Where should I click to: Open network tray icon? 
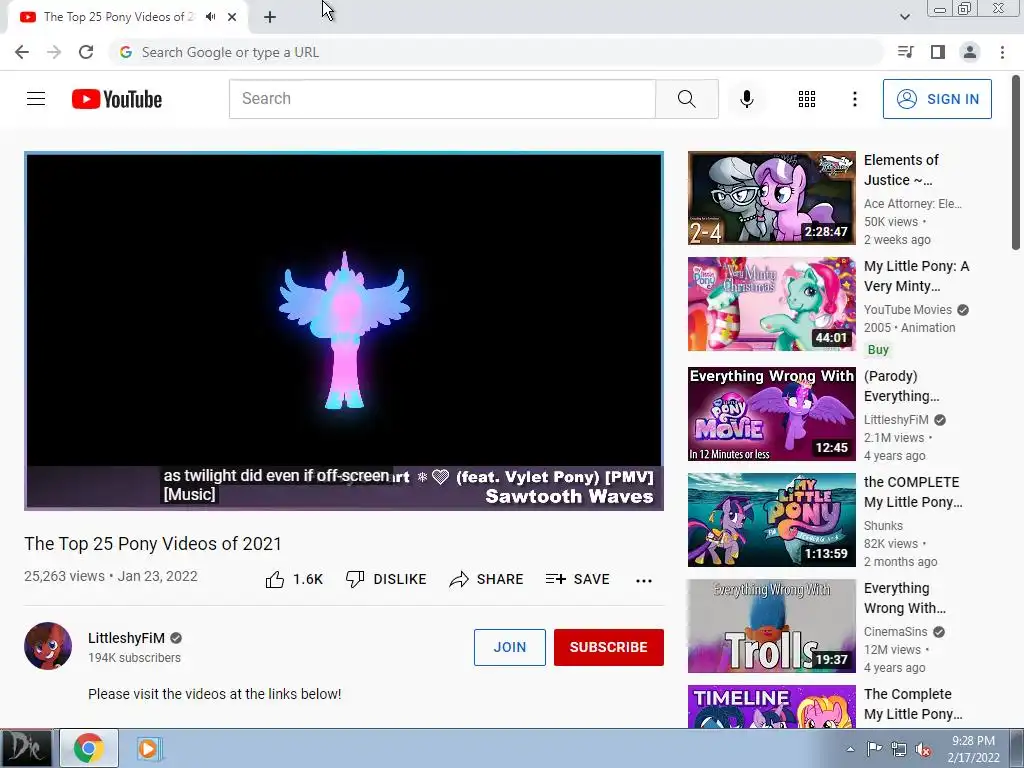coord(899,749)
